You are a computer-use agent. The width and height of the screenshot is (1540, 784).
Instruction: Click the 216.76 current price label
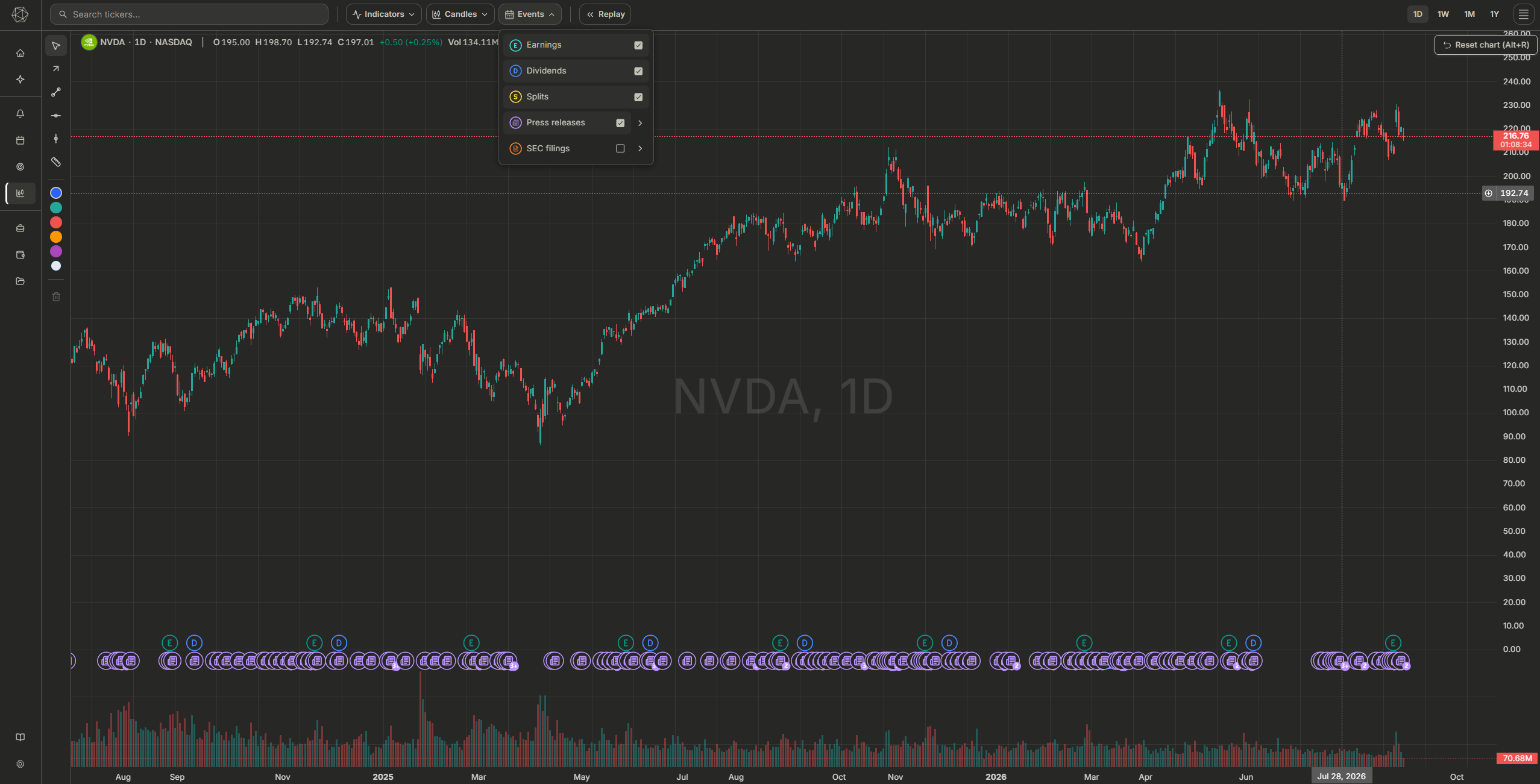tap(1516, 140)
